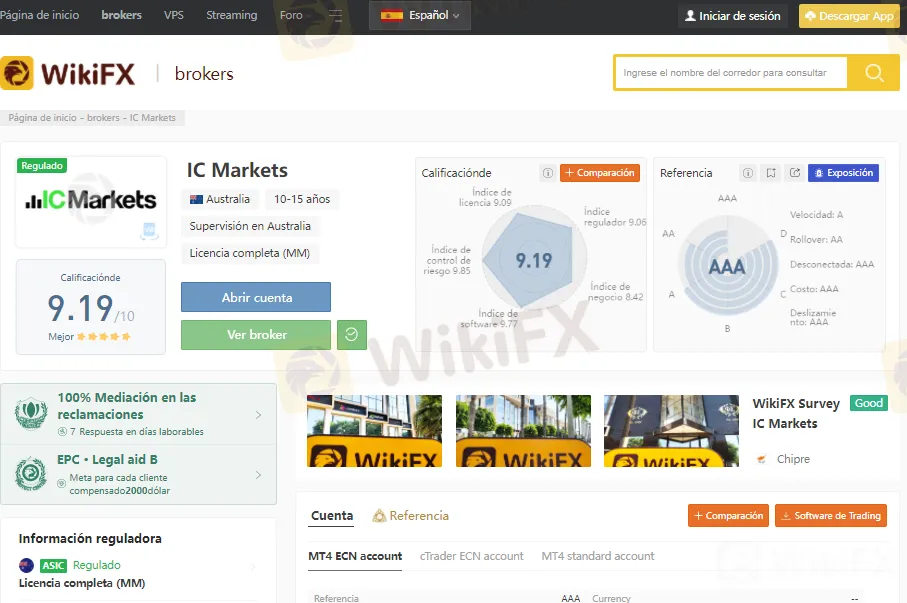Viewport: 907px width, 603px height.
Task: Select the Referencia tab next to Cuenta
Action: [411, 516]
